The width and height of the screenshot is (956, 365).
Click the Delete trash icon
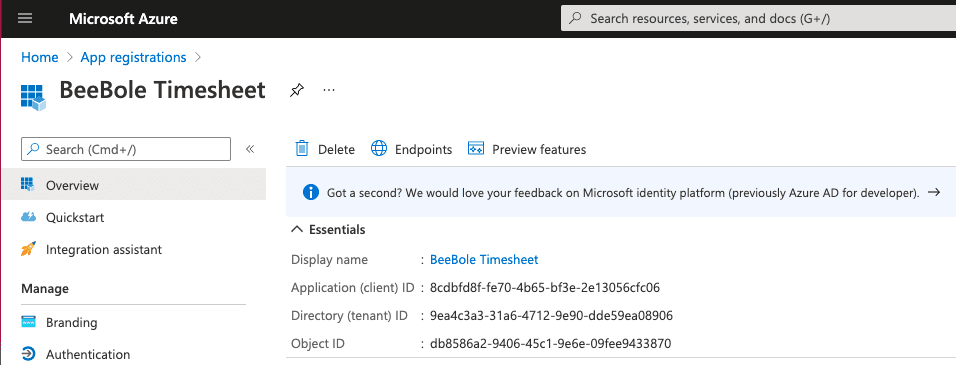302,149
